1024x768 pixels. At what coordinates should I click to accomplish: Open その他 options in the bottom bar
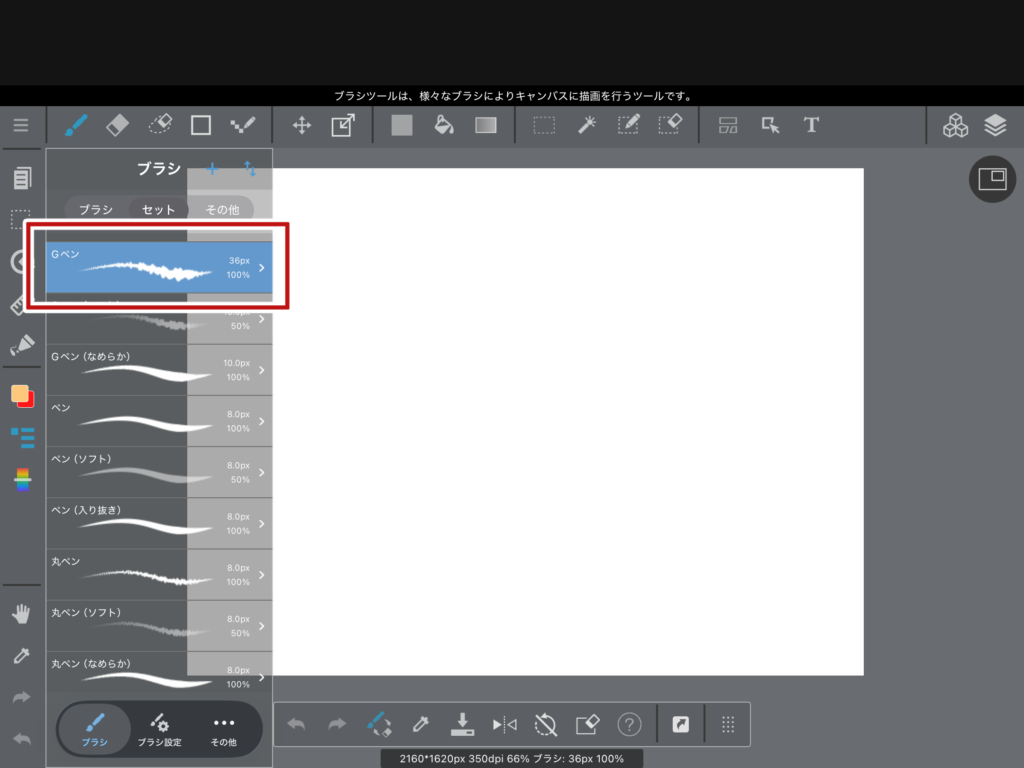point(223,730)
